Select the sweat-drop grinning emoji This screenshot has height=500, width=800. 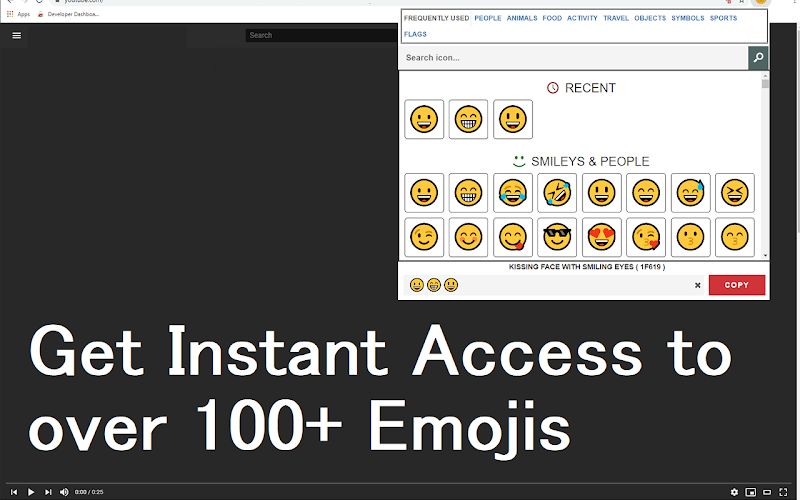tap(690, 193)
